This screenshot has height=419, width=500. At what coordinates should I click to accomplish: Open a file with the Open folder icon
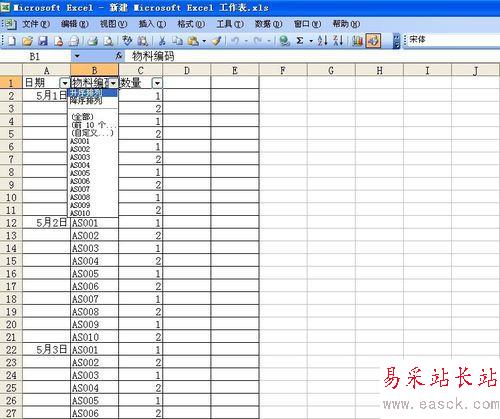pos(27,41)
